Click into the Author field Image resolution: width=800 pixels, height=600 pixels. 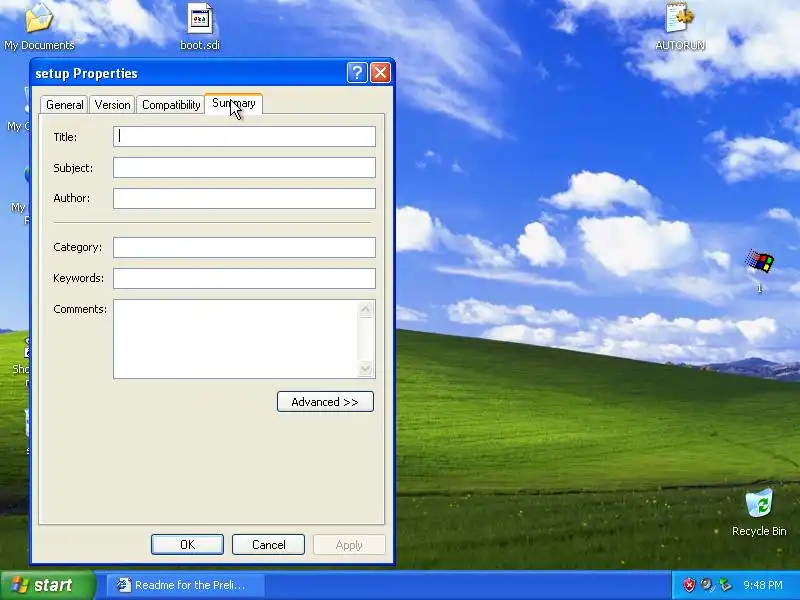point(244,198)
